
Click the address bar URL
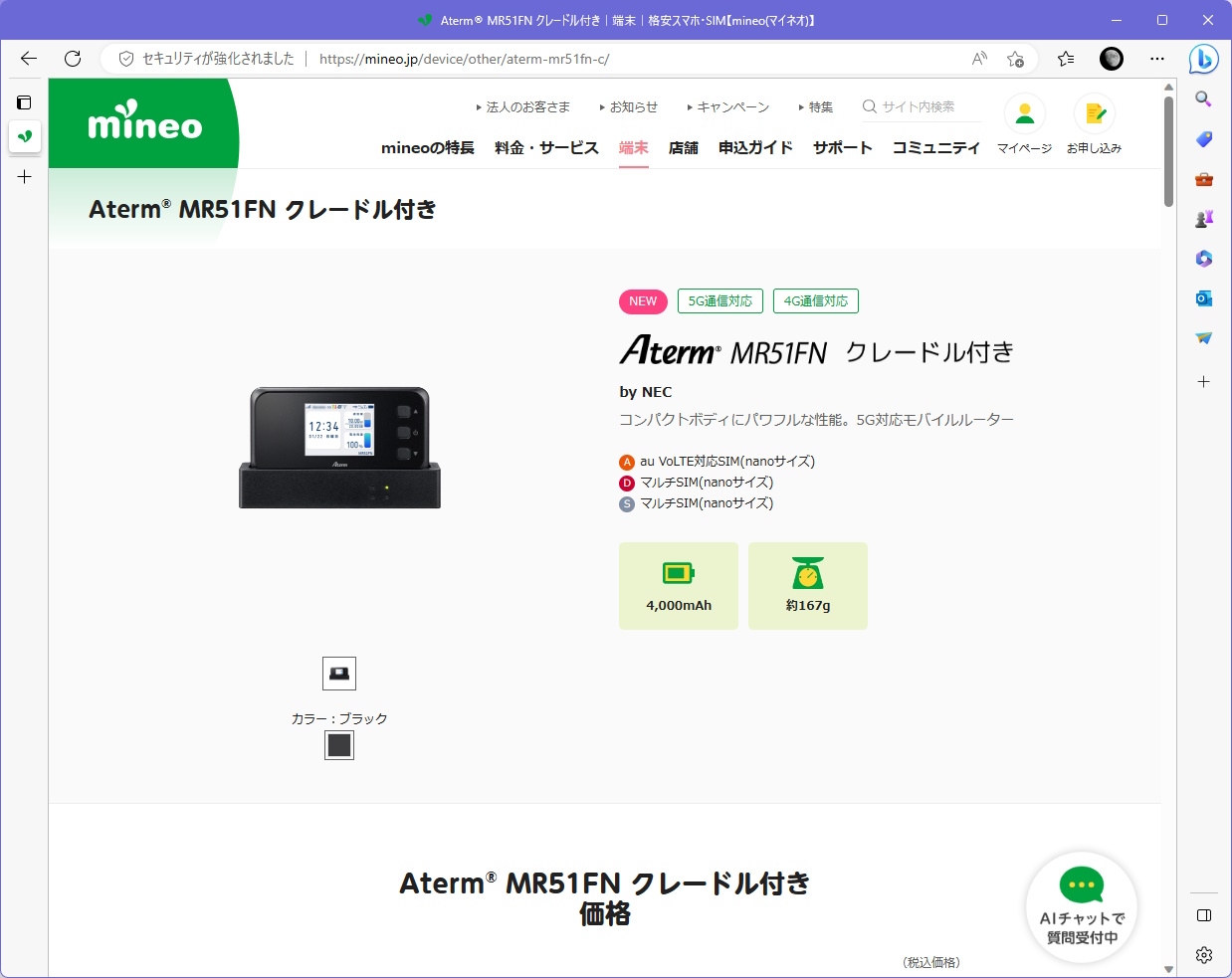click(x=465, y=59)
